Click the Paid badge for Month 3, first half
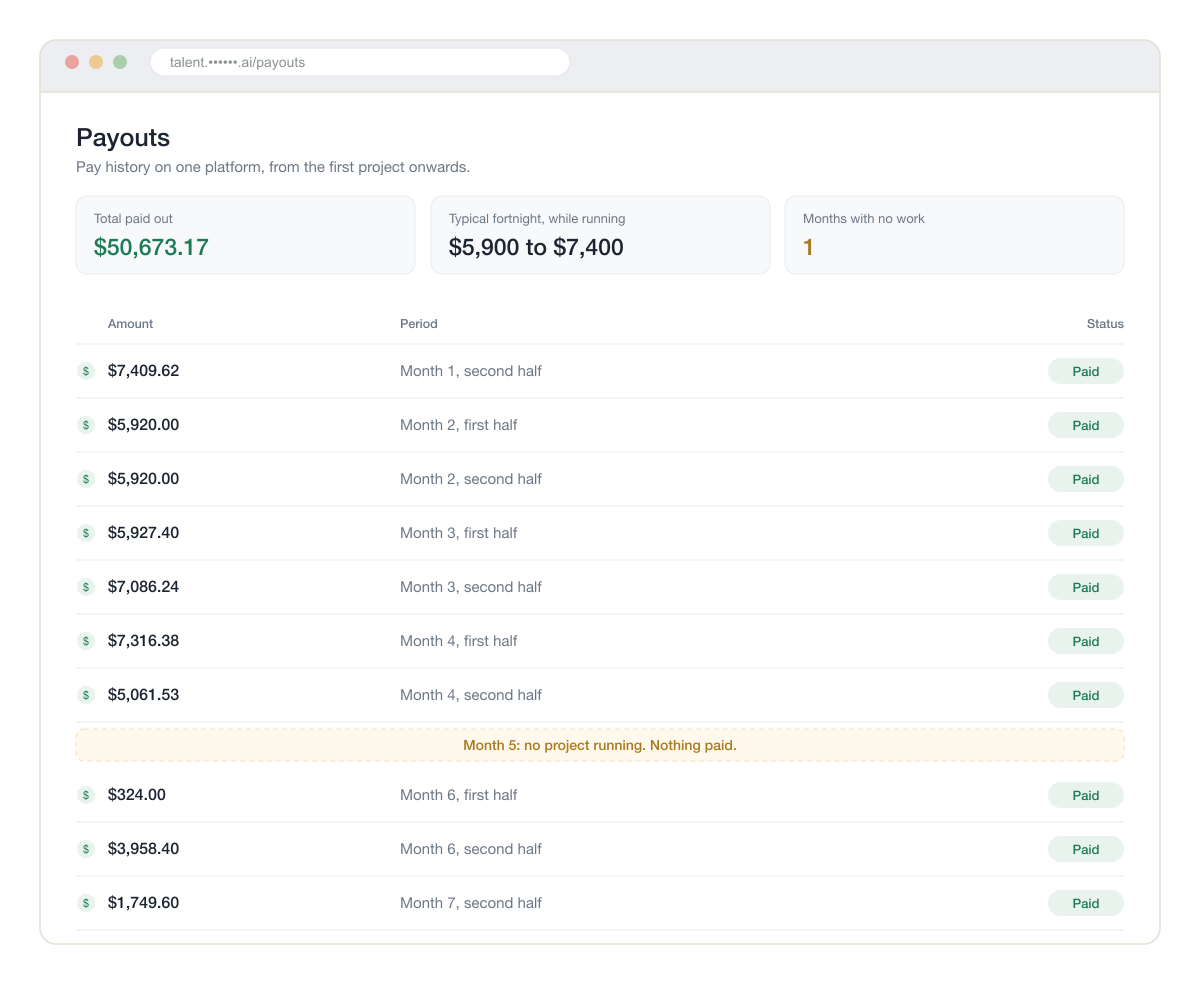Viewport: 1200px width, 984px height. pyautogui.click(x=1086, y=533)
